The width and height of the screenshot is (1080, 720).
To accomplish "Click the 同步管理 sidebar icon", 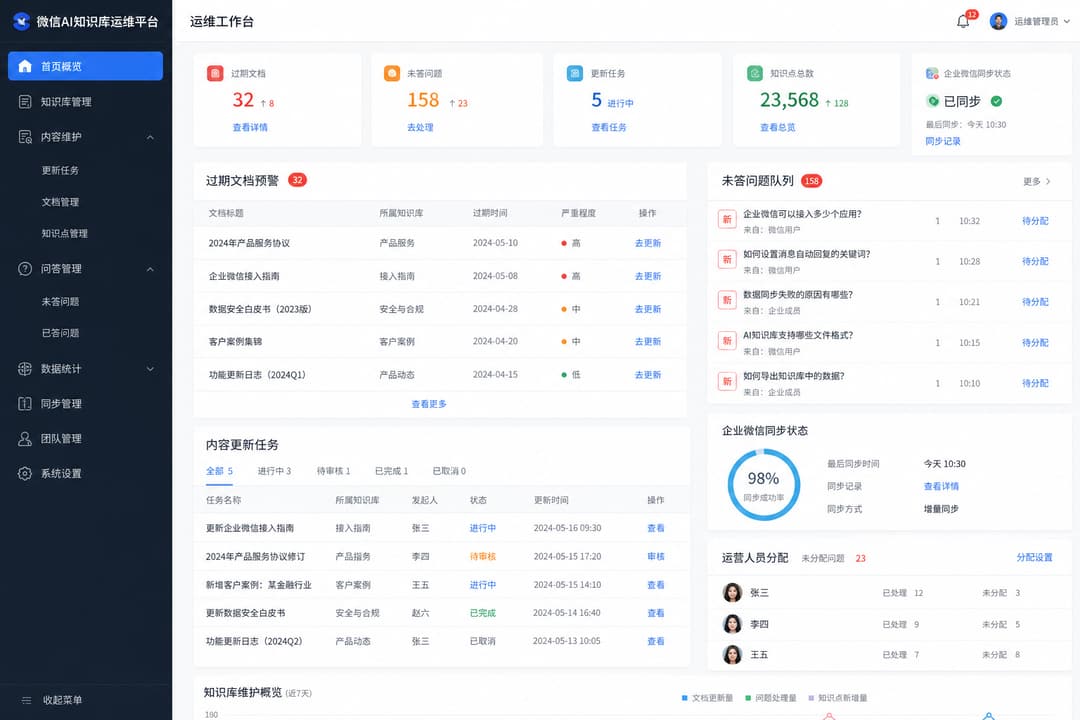I will pyautogui.click(x=25, y=404).
